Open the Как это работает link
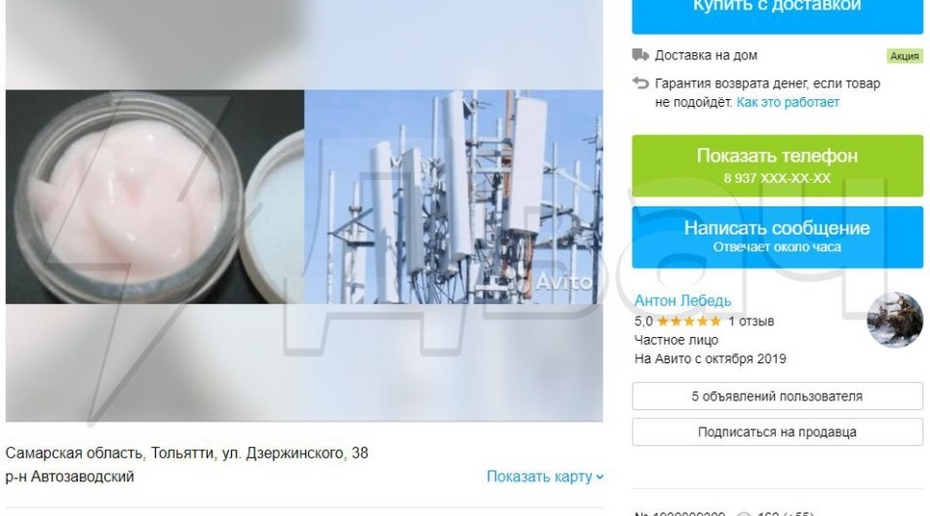 788,102
